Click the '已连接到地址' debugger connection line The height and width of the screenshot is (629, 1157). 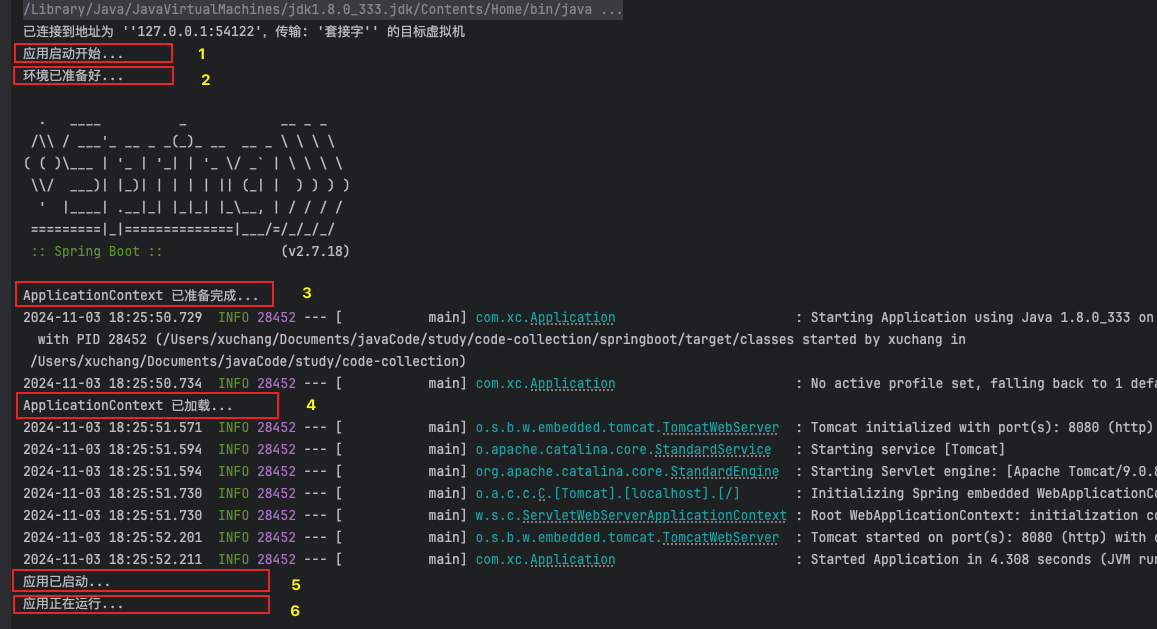[x=243, y=32]
